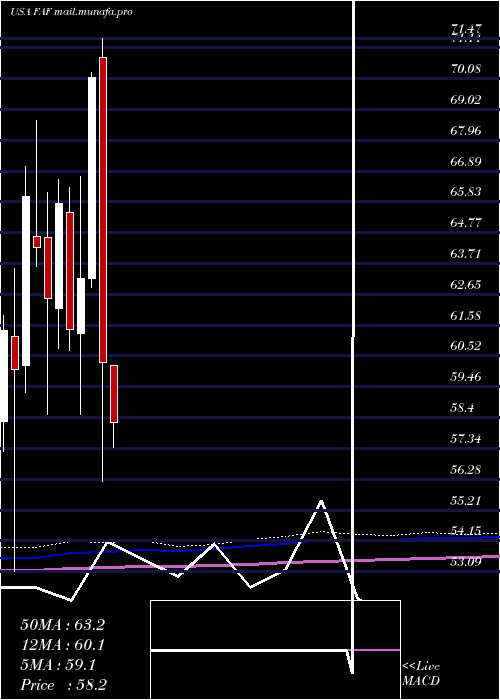Click the 65.83 price axis label
Screen dimensions: 500x700
pos(466,192)
